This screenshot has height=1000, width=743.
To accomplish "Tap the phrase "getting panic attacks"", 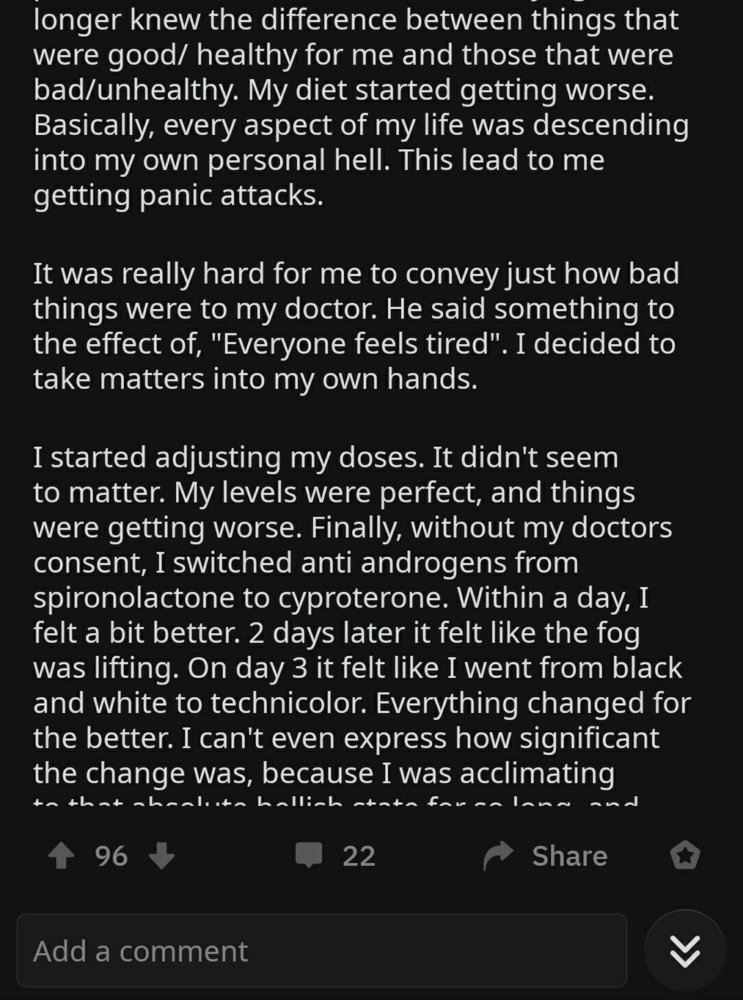I will pos(178,196).
